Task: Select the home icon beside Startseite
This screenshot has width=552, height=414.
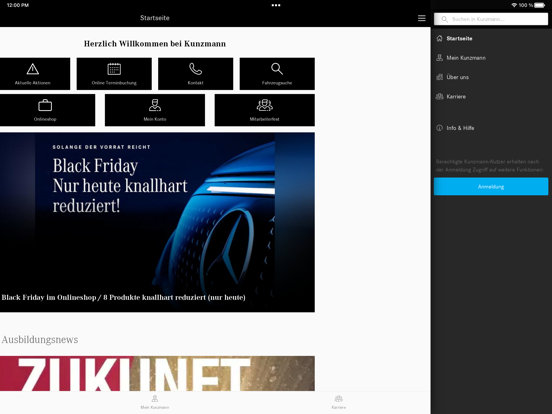Action: click(439, 38)
